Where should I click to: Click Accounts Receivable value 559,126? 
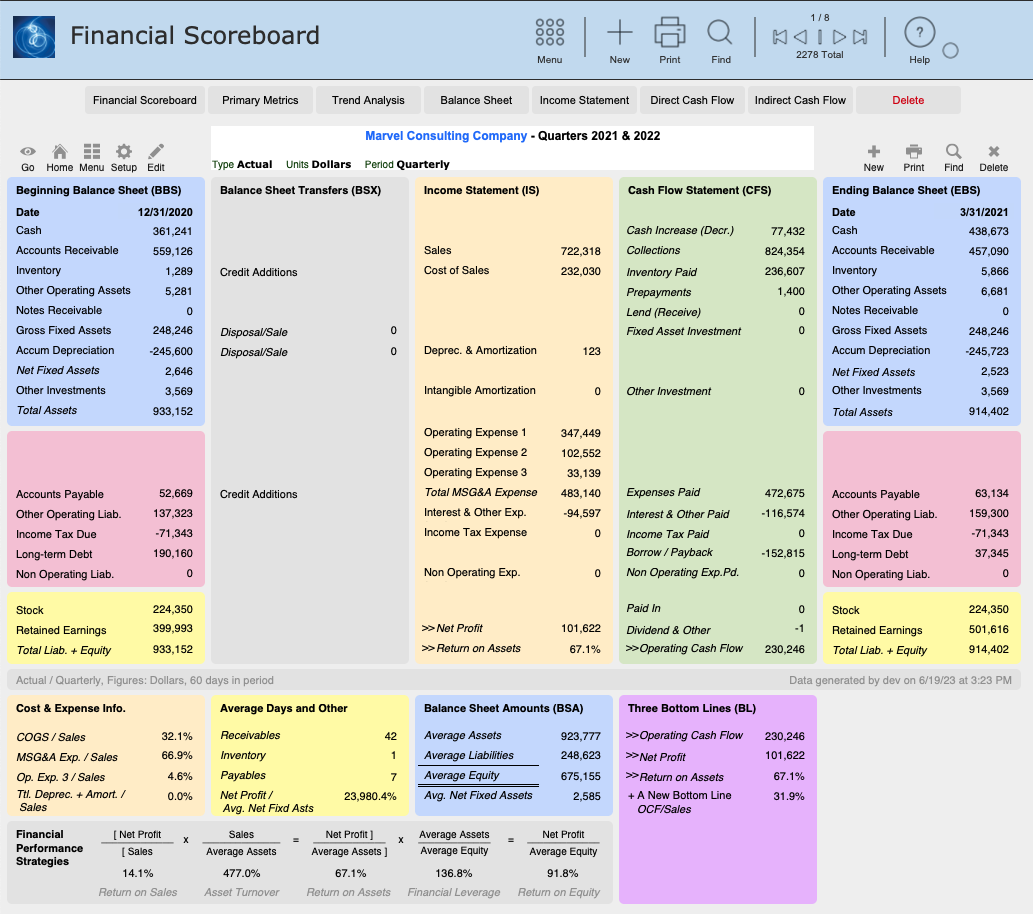coord(173,251)
